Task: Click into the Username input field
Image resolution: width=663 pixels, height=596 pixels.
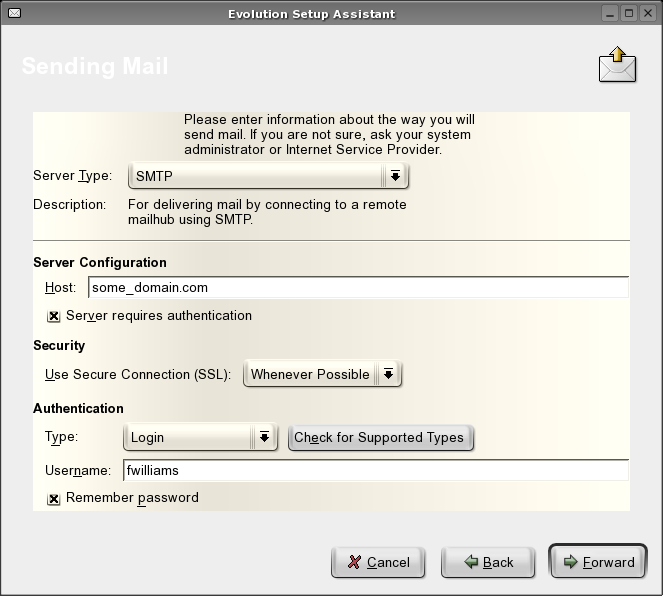Action: point(375,470)
